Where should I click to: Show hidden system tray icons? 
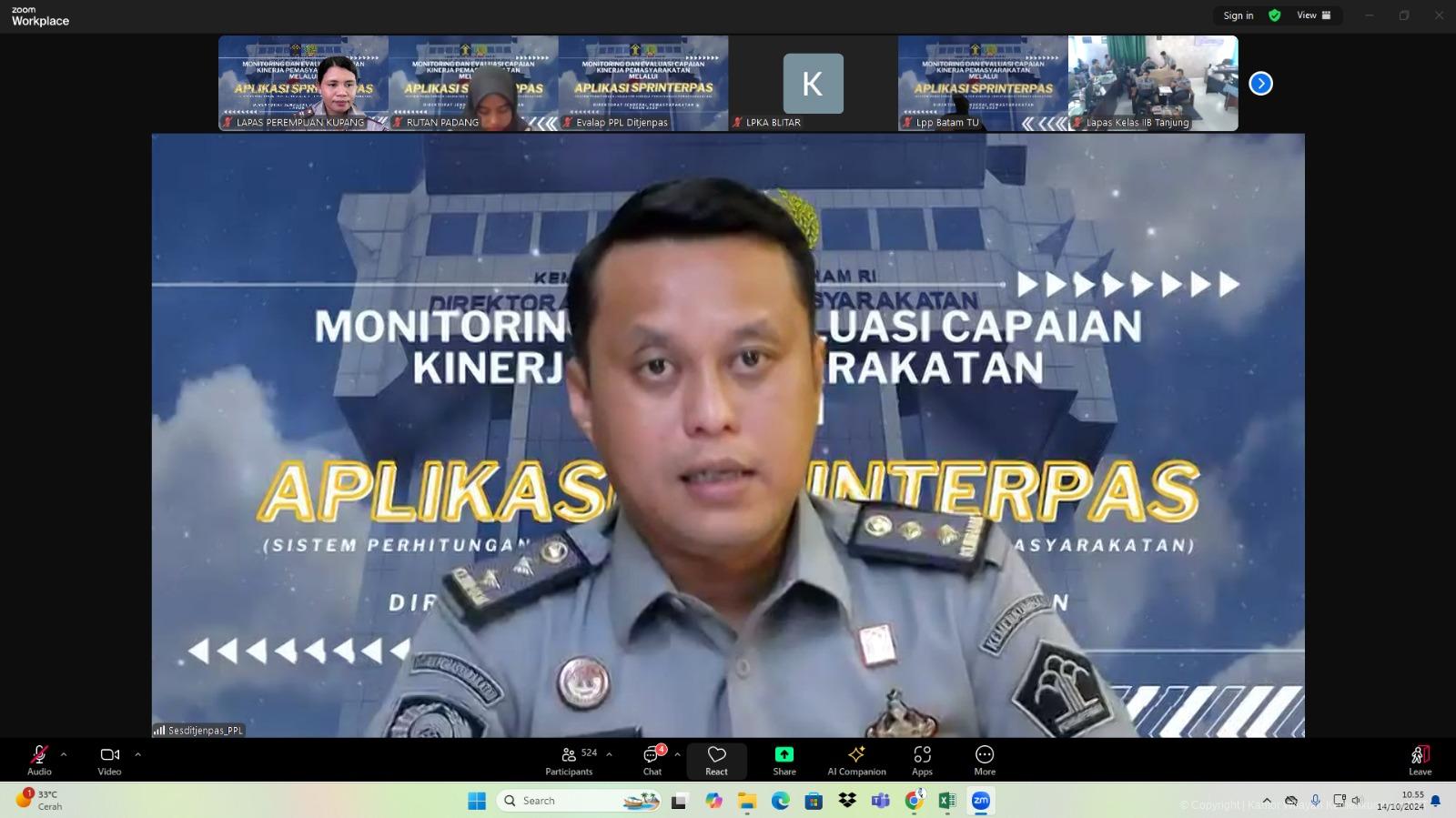[x=1267, y=801]
